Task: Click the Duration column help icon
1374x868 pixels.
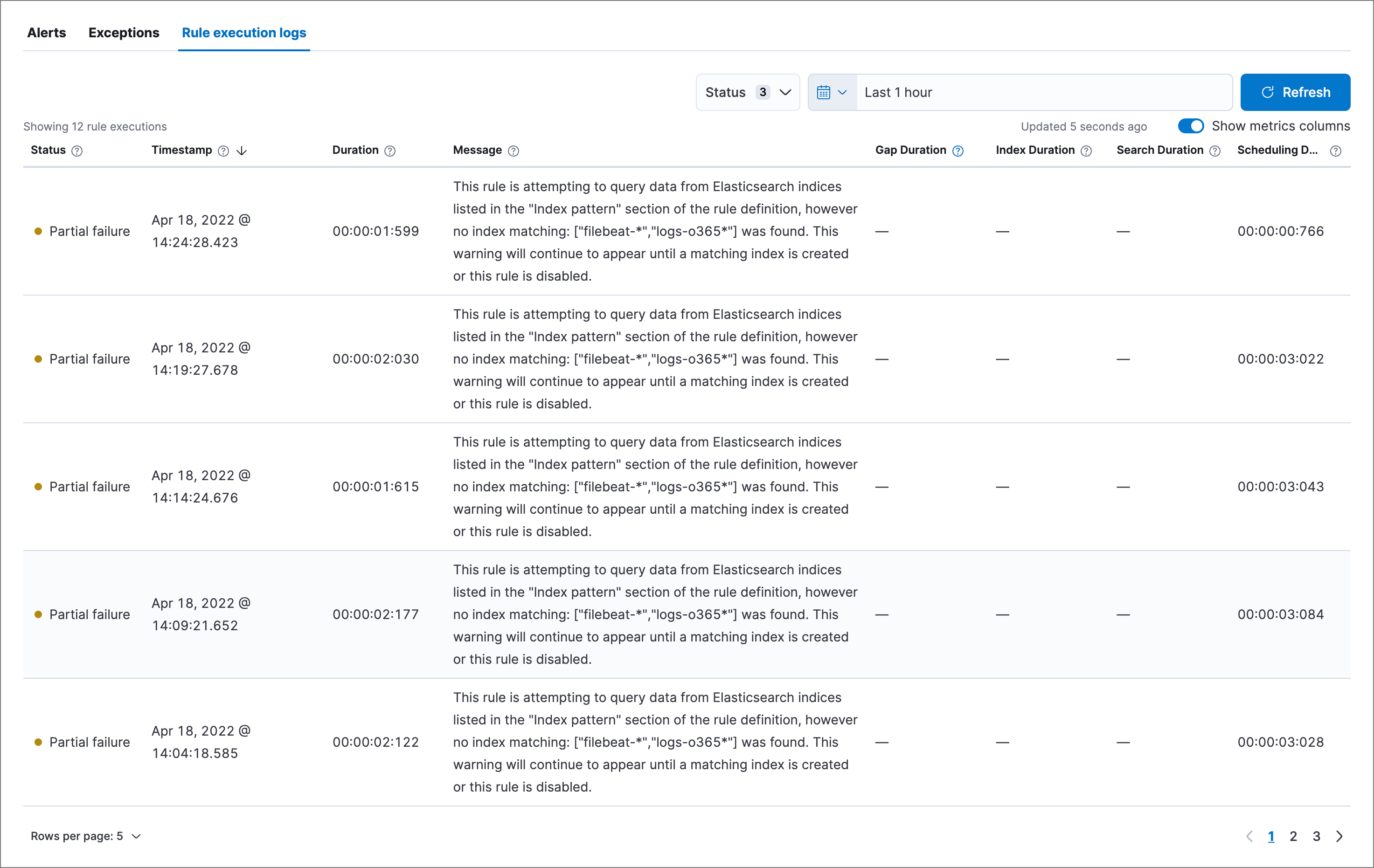Action: click(390, 151)
